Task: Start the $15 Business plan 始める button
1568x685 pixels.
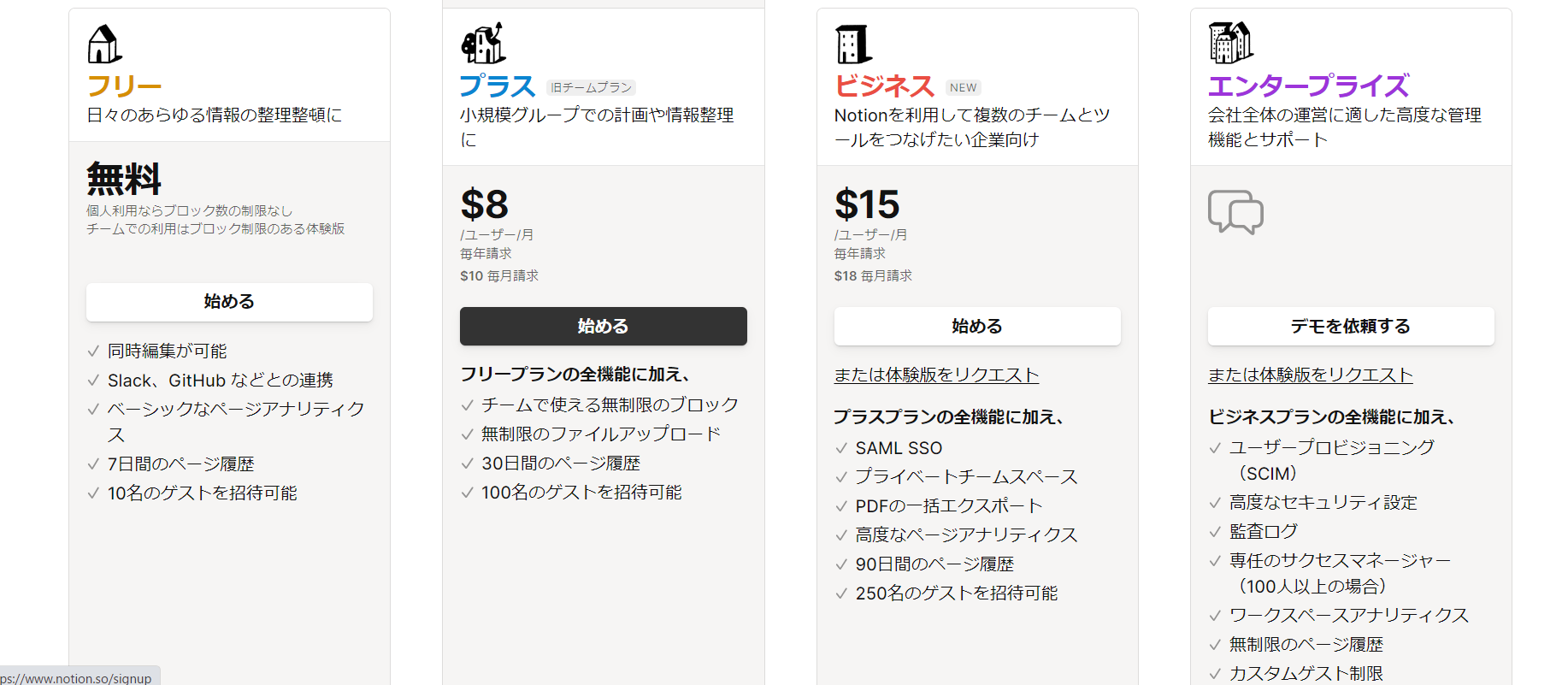Action: pos(977,326)
